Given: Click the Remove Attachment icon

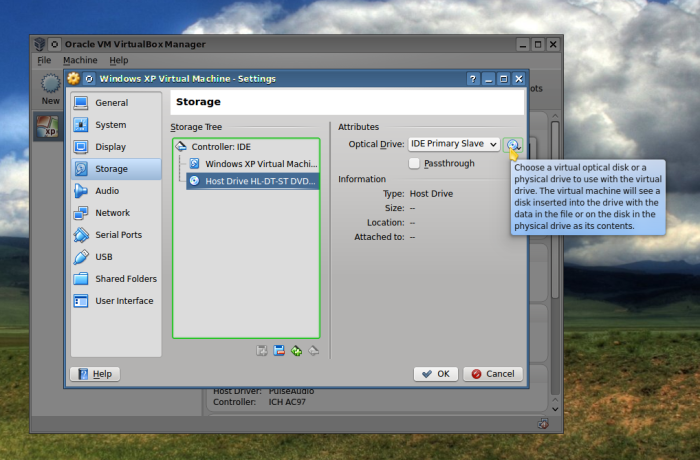Looking at the screenshot, I should [x=279, y=351].
